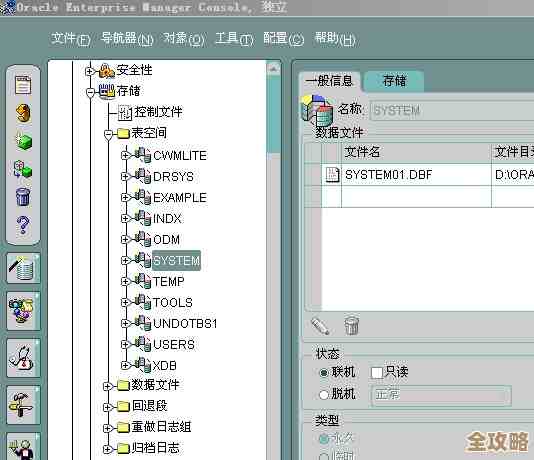
Task: Open the butler figure icon at bottom left
Action: [x=23, y=447]
